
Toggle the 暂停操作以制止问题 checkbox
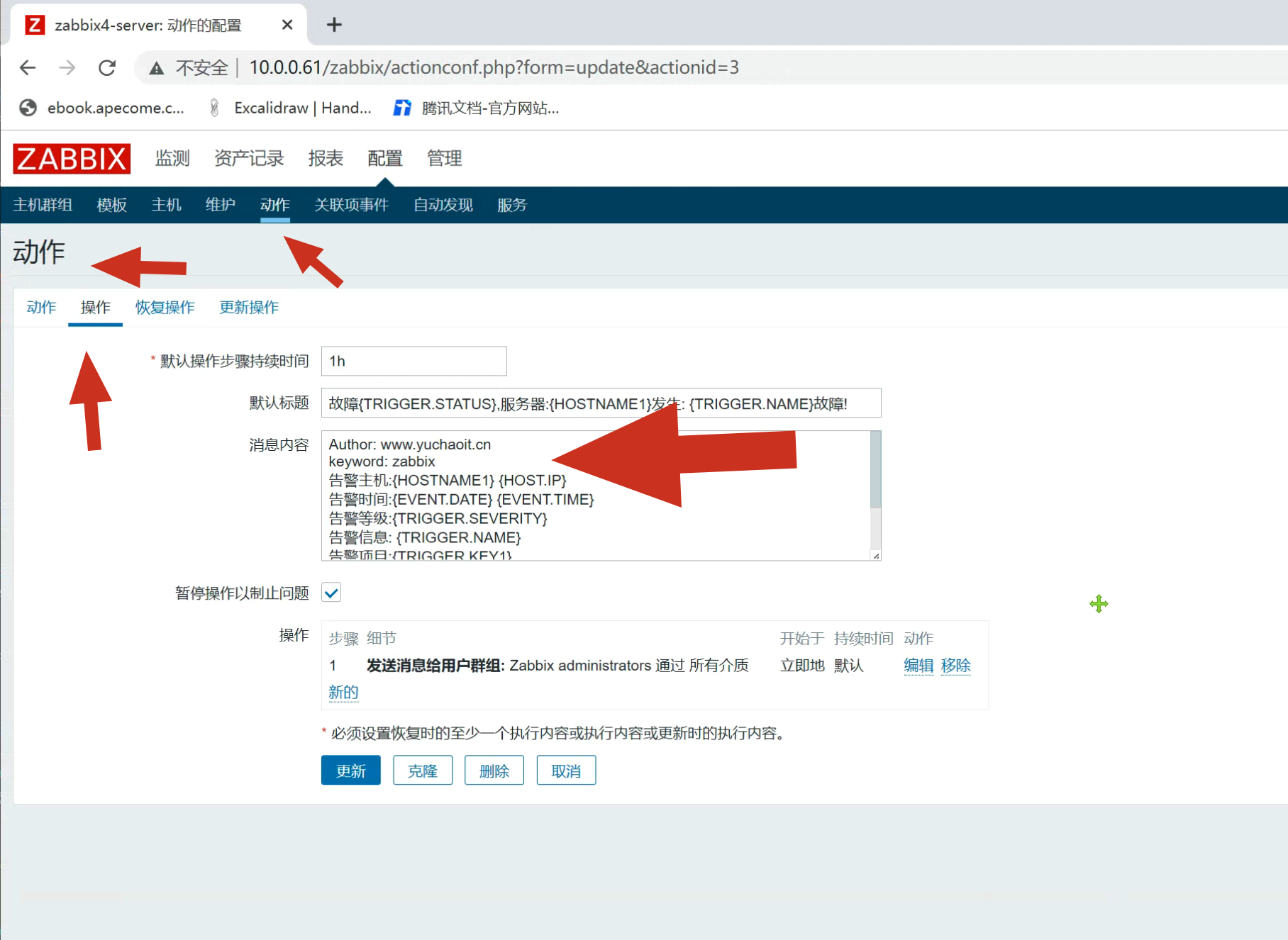331,593
